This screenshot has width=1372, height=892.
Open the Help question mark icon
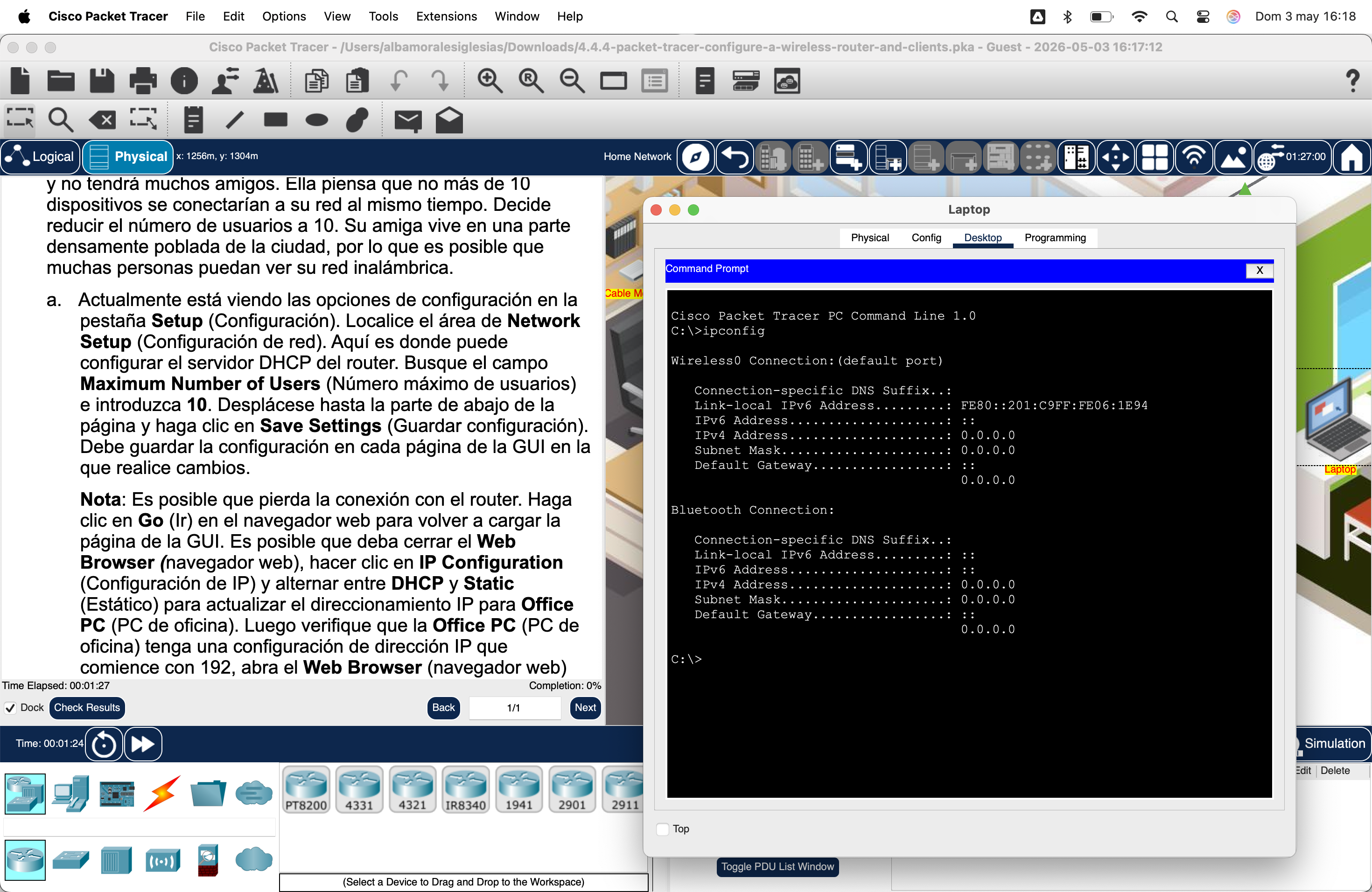coord(1352,81)
